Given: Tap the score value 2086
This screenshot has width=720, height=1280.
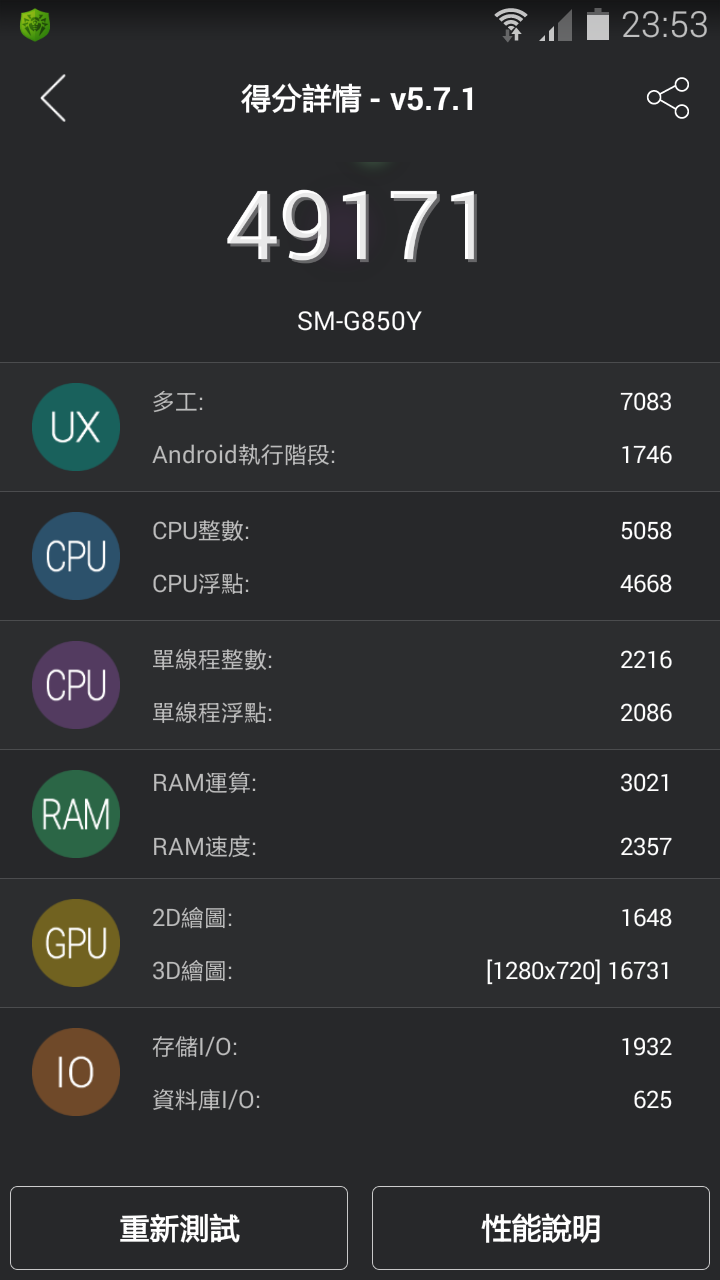Looking at the screenshot, I should click(646, 713).
